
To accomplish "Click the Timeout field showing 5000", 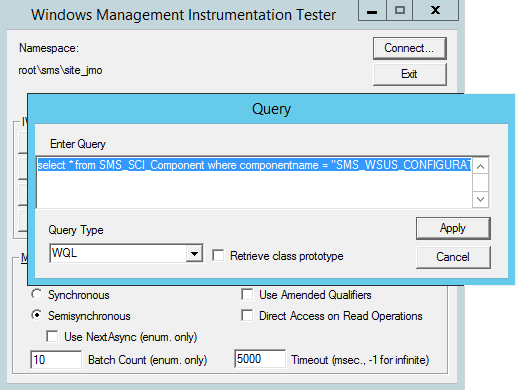I will click(260, 359).
